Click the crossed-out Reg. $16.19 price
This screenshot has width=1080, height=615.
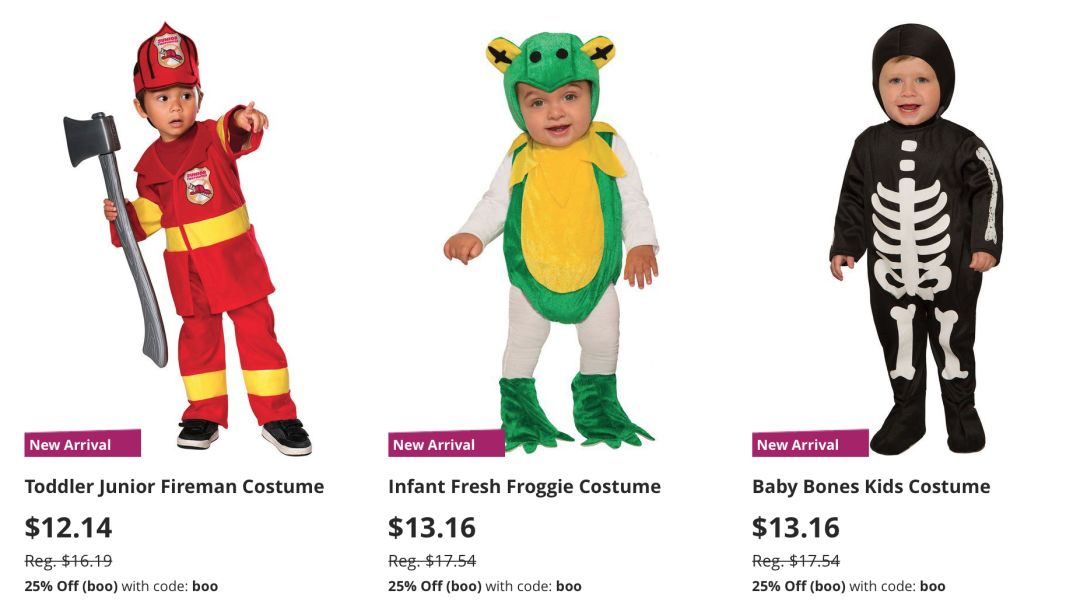(68, 561)
